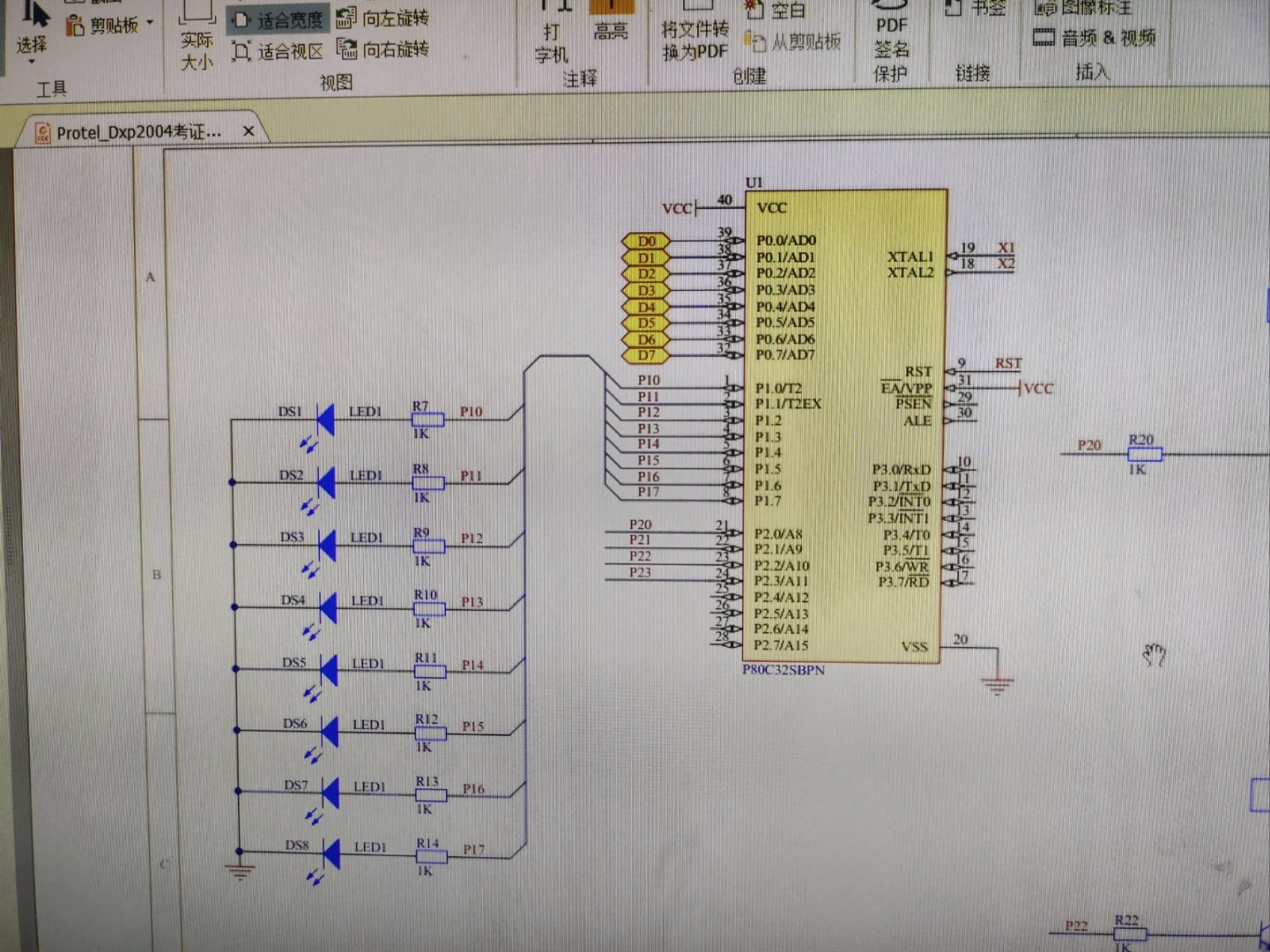1270x952 pixels.
Task: Toggle 适合宽度 fit width view
Action: click(x=278, y=19)
